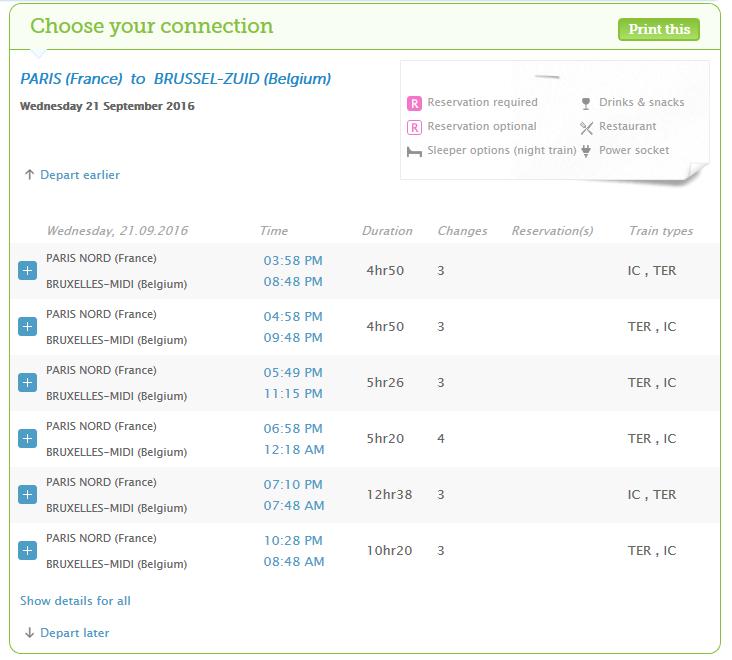Click Show details for all link

pyautogui.click(x=75, y=601)
